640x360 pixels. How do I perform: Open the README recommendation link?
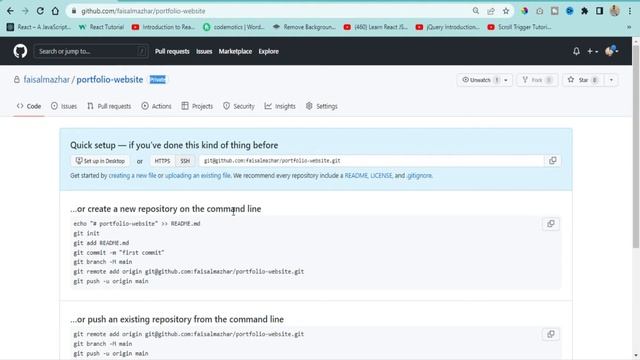356,176
